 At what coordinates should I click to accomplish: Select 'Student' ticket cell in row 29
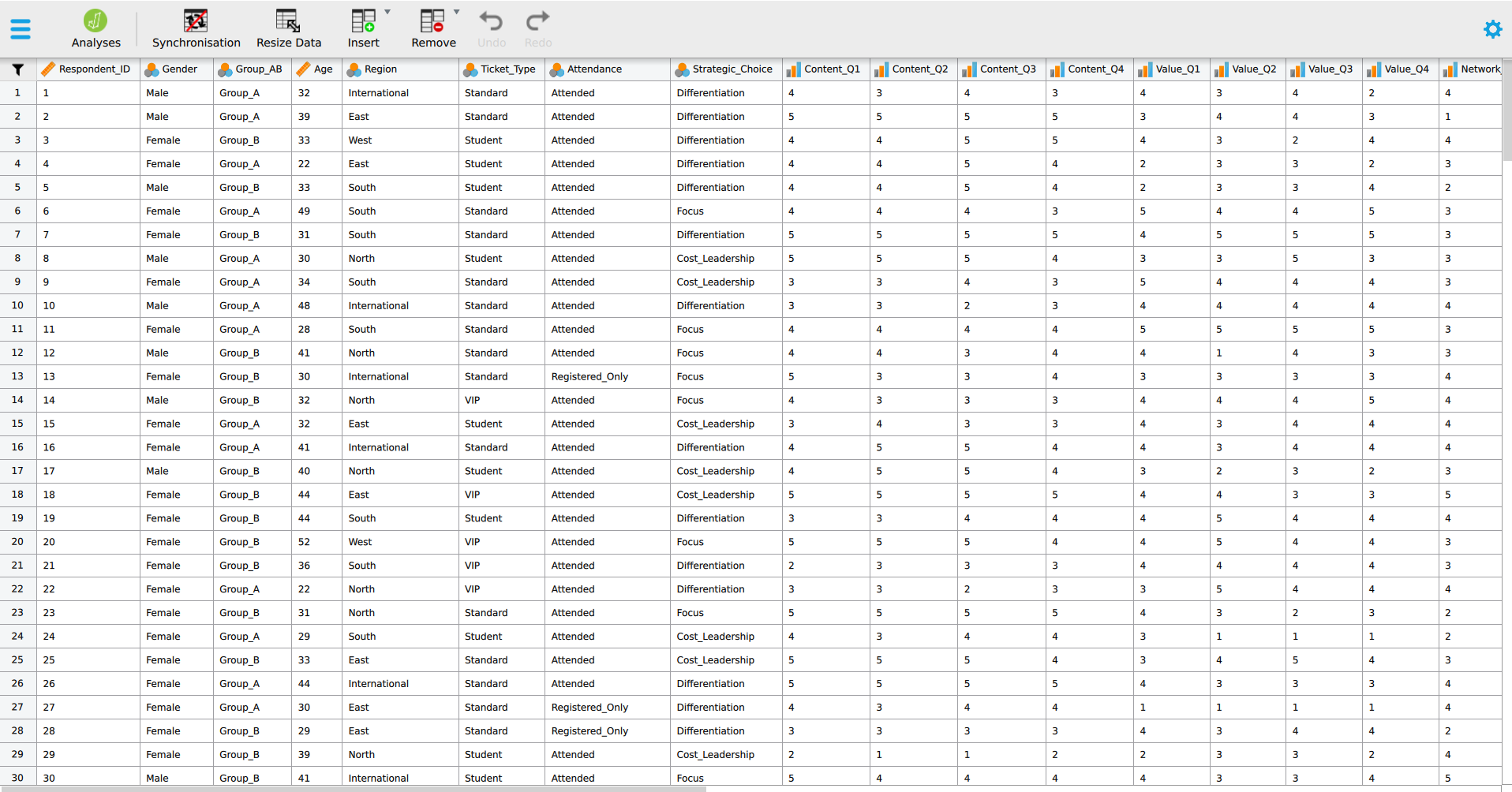(x=502, y=755)
